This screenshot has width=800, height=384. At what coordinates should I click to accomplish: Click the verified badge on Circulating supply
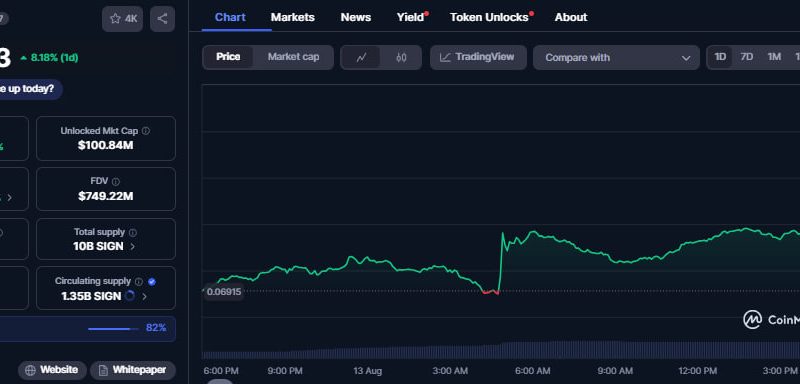tap(152, 281)
